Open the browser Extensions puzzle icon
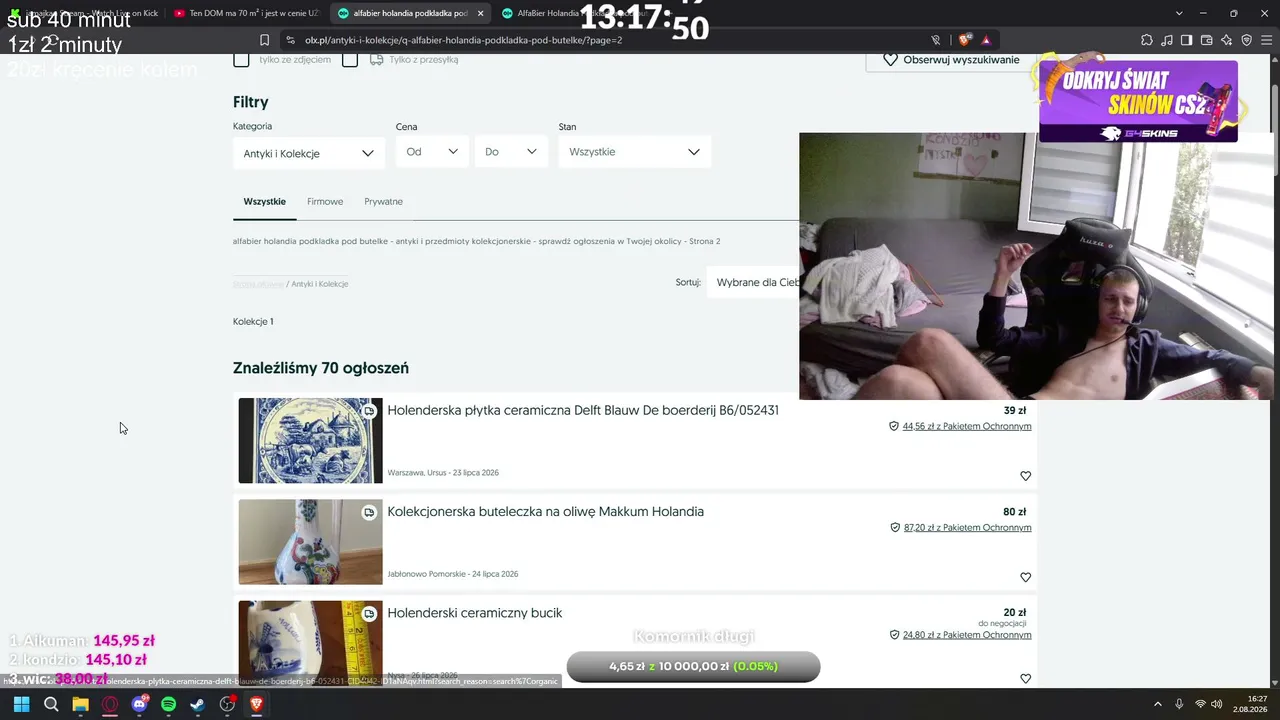The image size is (1280, 720). 1146,40
